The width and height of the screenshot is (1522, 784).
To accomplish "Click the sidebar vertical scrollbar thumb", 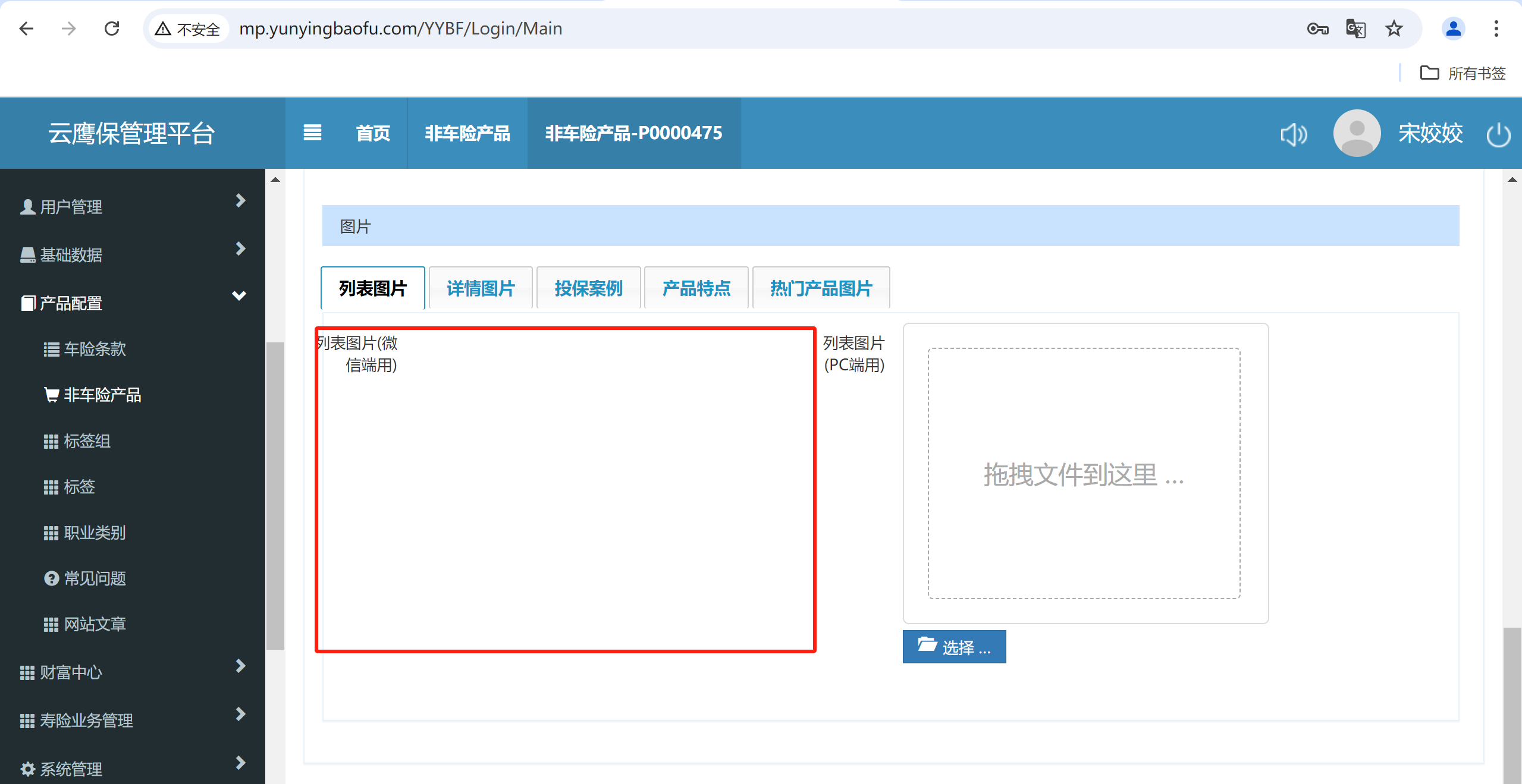I will point(275,496).
